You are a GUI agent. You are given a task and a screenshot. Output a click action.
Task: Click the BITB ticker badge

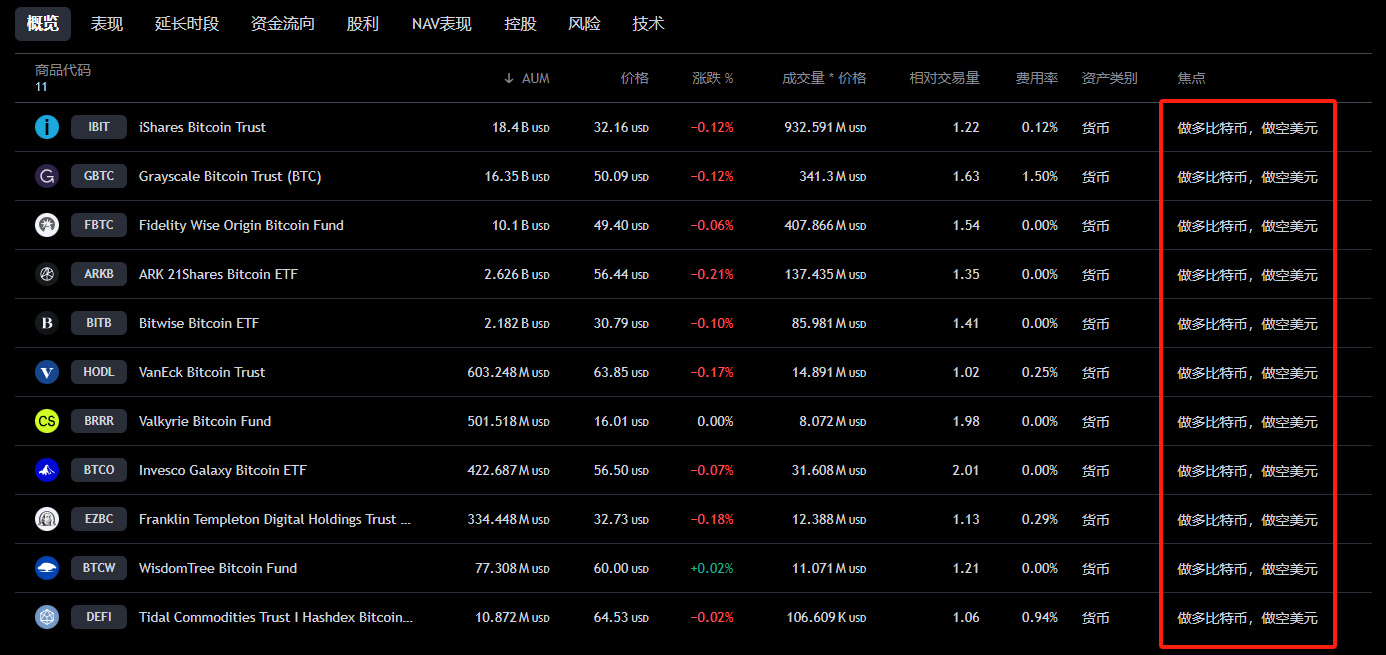(99, 323)
